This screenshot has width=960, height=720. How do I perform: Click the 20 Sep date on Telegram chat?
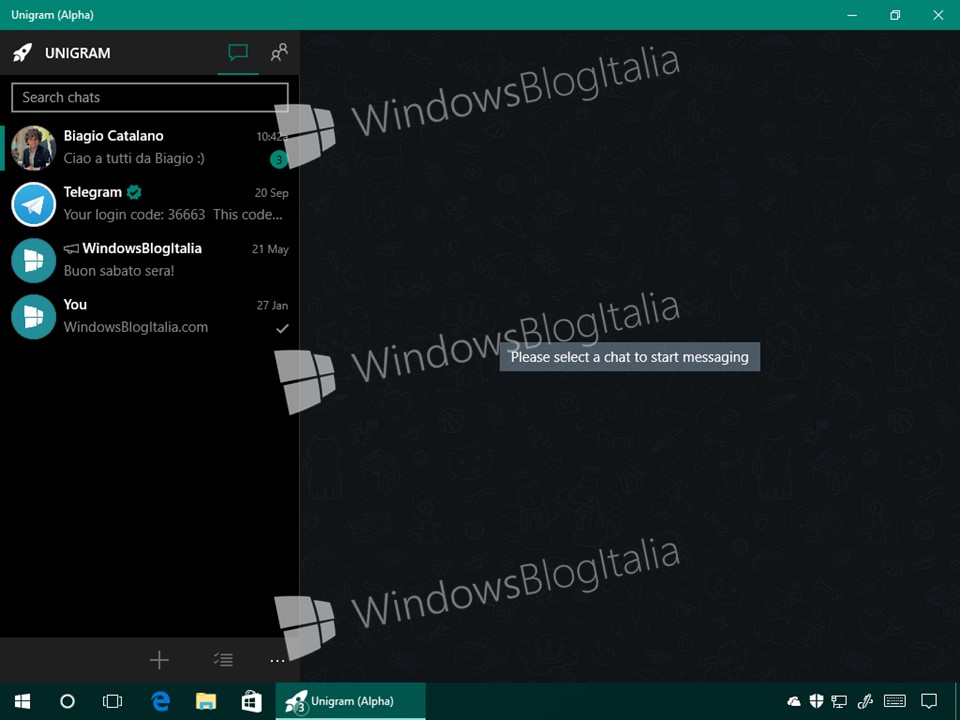point(271,193)
